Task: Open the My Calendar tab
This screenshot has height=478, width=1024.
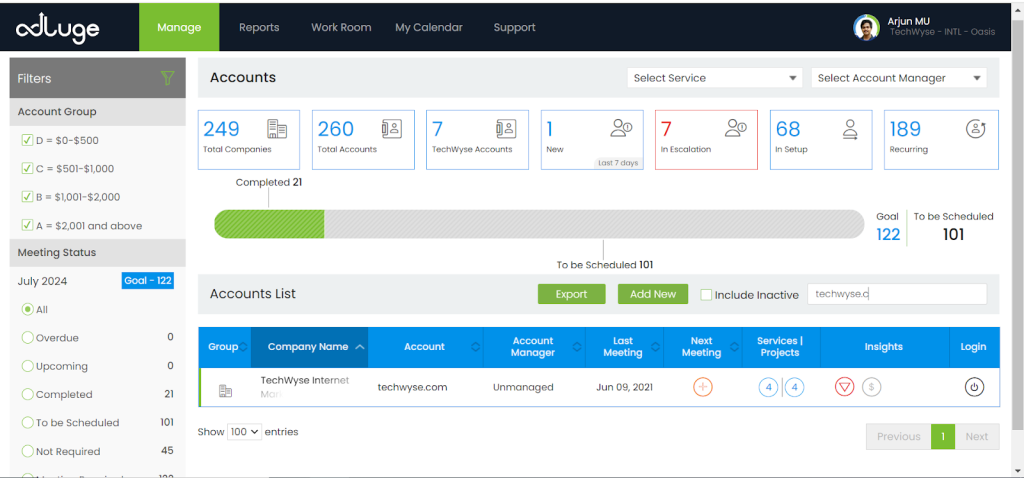Action: coord(430,28)
